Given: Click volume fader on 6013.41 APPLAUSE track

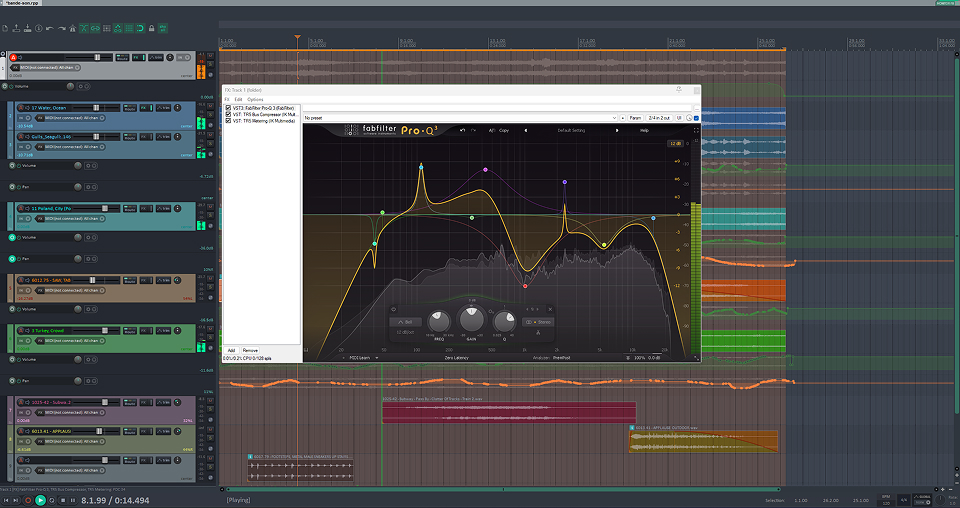Looking at the screenshot, I should (x=99, y=431).
